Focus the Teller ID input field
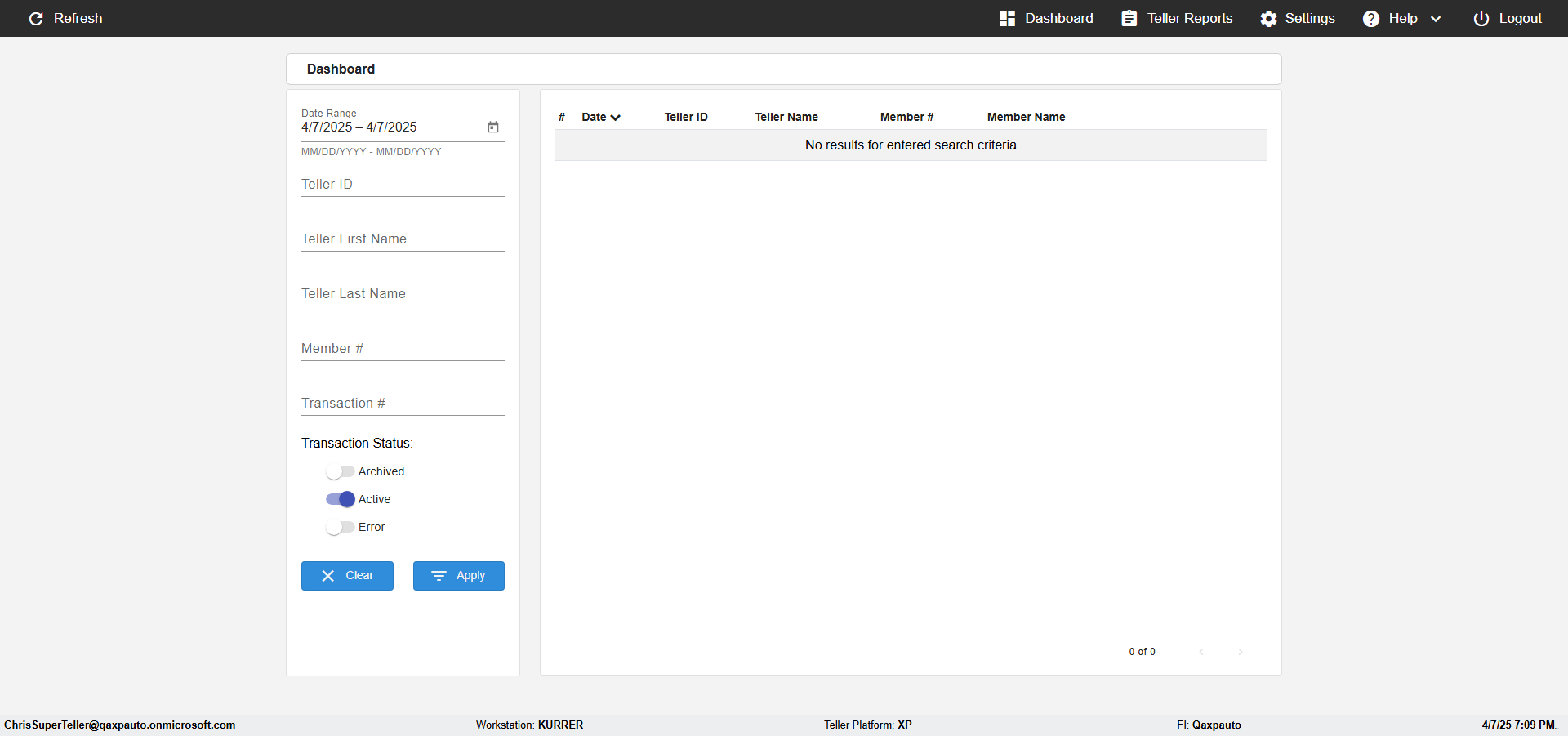Image resolution: width=1568 pixels, height=736 pixels. pyautogui.click(x=403, y=185)
